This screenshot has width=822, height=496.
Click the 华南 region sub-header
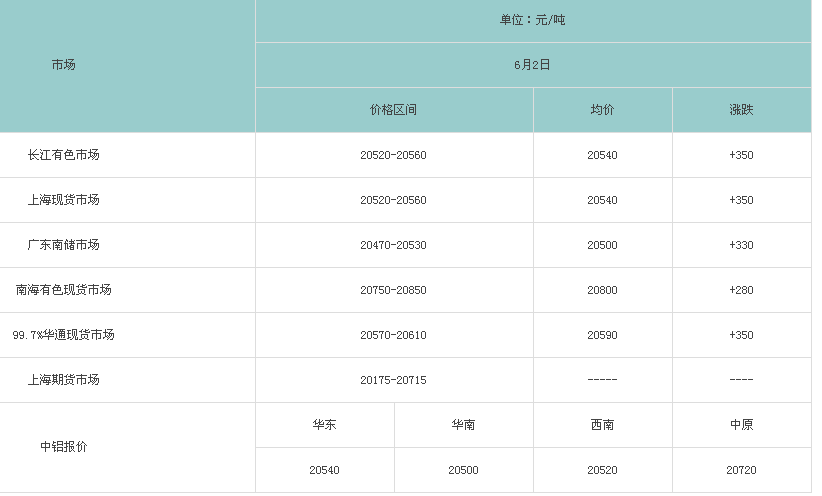click(x=463, y=425)
